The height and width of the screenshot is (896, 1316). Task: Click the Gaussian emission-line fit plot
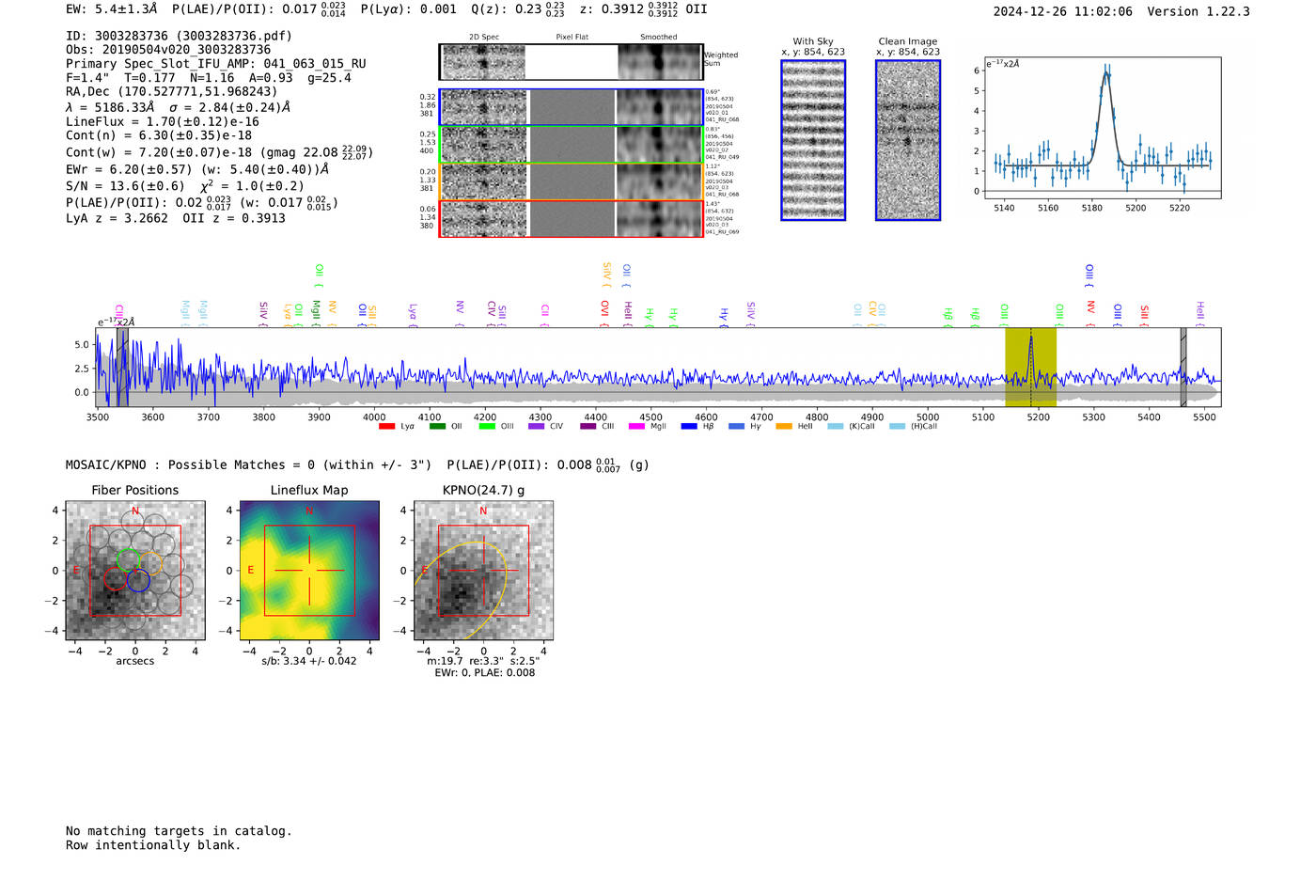[x=1103, y=128]
